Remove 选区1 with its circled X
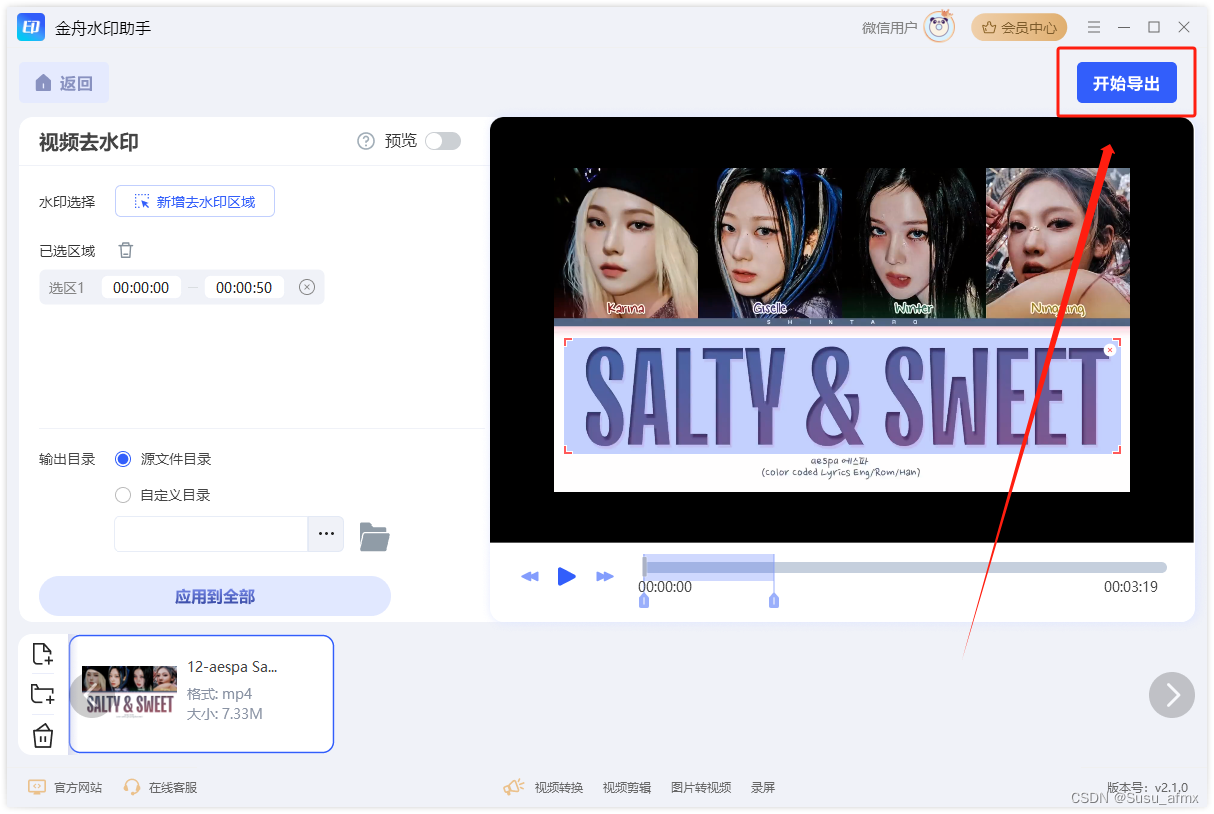 (307, 287)
